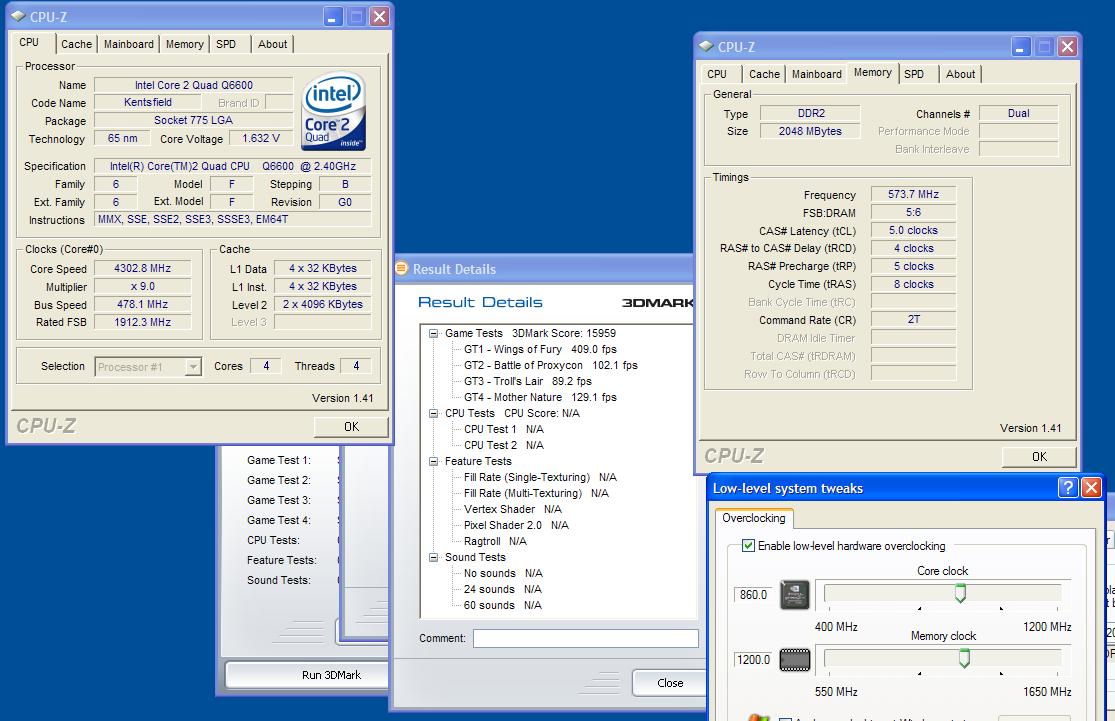This screenshot has width=1115, height=721.
Task: Collapse the Game Tests tree node
Action: click(x=433, y=333)
